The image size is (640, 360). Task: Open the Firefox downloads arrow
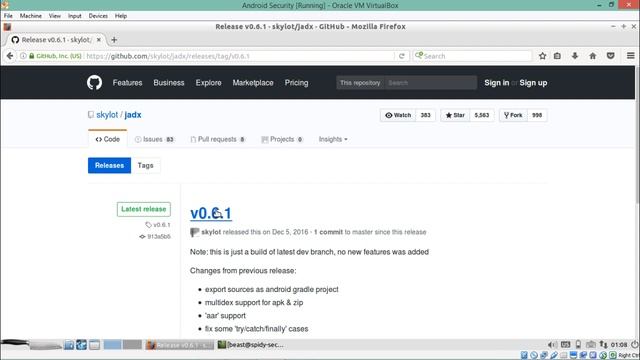(x=575, y=56)
